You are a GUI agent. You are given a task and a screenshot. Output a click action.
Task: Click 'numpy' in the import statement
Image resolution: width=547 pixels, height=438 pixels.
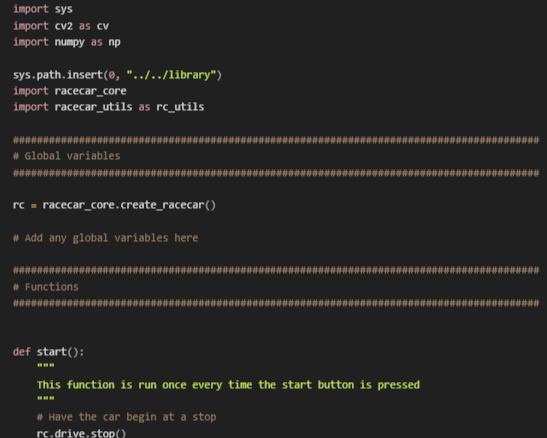69,42
